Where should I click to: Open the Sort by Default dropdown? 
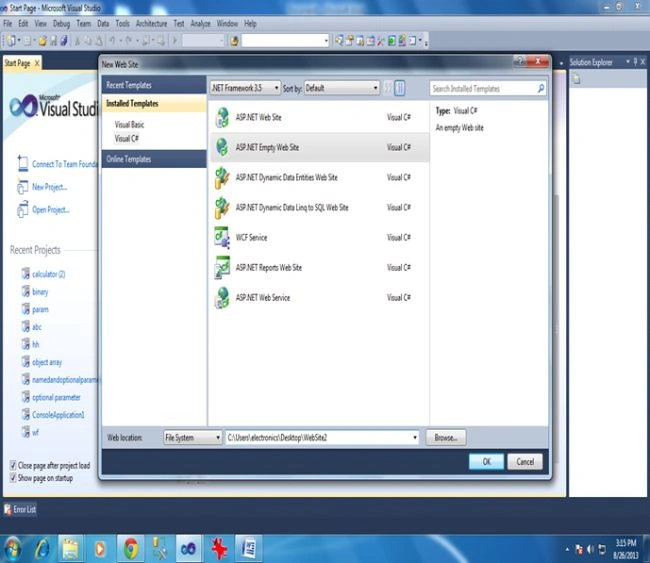pyautogui.click(x=342, y=88)
